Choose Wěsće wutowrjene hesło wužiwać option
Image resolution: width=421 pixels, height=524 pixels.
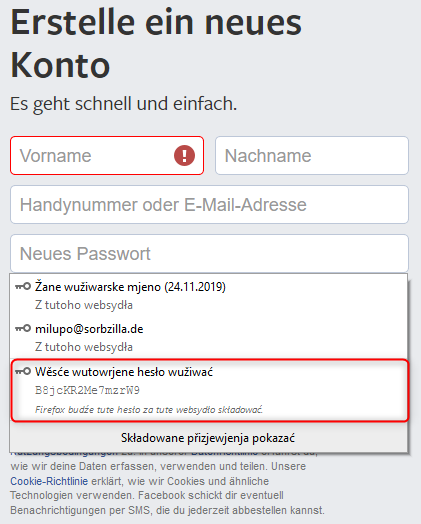click(x=210, y=390)
